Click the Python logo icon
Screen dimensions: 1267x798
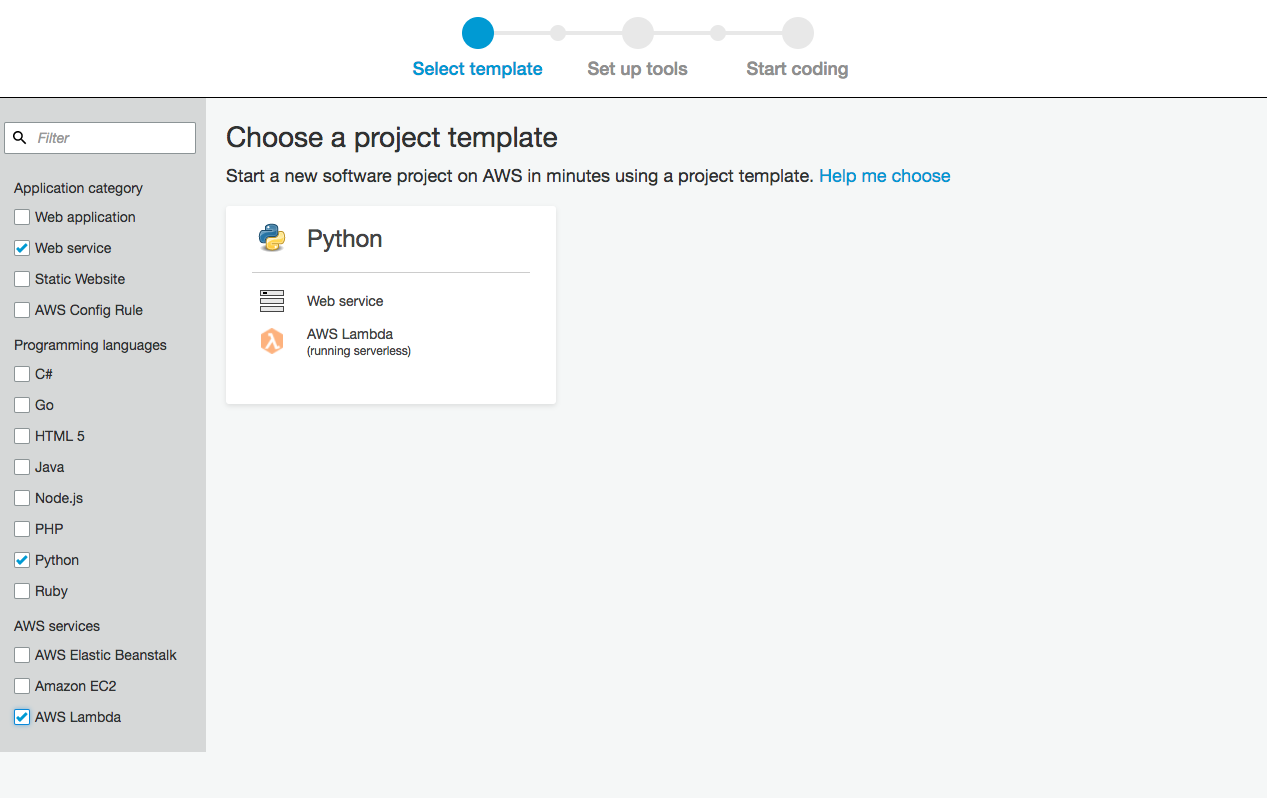click(271, 238)
